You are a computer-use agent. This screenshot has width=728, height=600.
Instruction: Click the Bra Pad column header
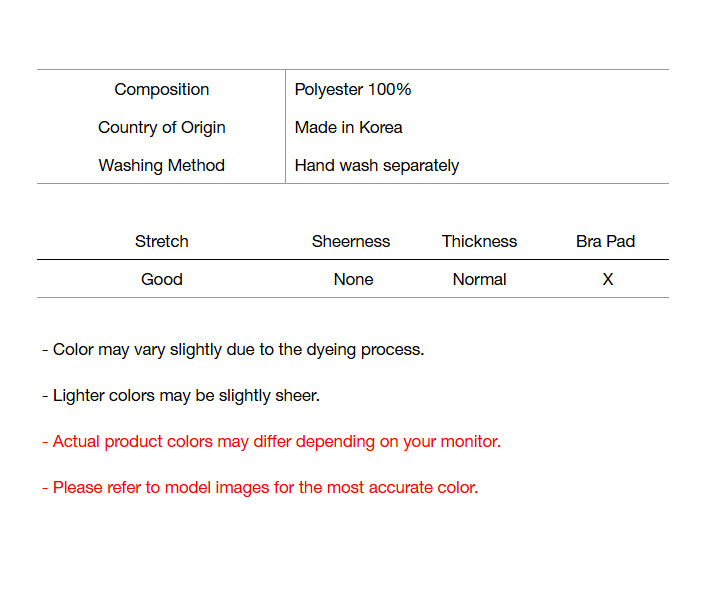click(605, 242)
